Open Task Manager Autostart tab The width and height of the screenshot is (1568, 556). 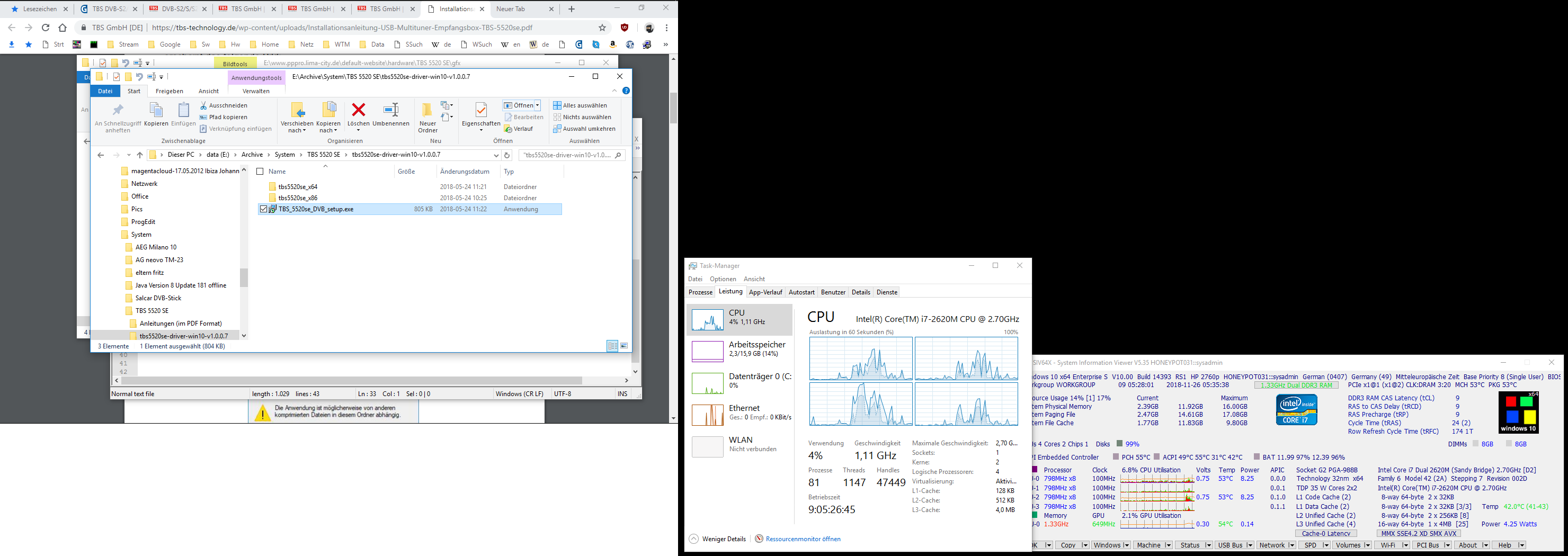point(801,292)
